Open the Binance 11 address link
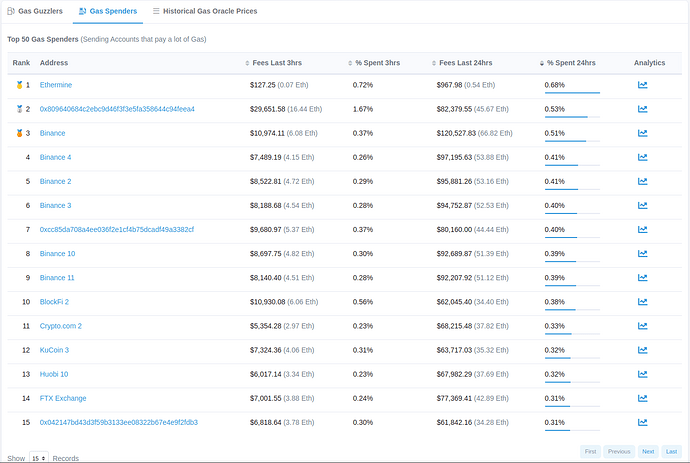This screenshot has width=690, height=463. [57, 278]
